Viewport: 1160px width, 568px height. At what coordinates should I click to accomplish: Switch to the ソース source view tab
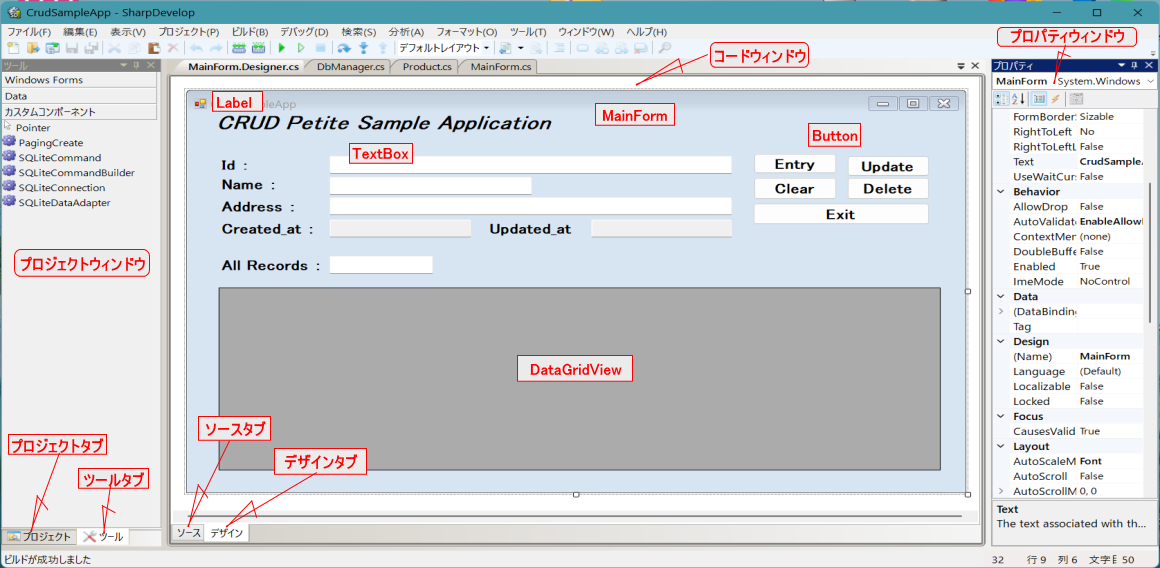point(188,533)
